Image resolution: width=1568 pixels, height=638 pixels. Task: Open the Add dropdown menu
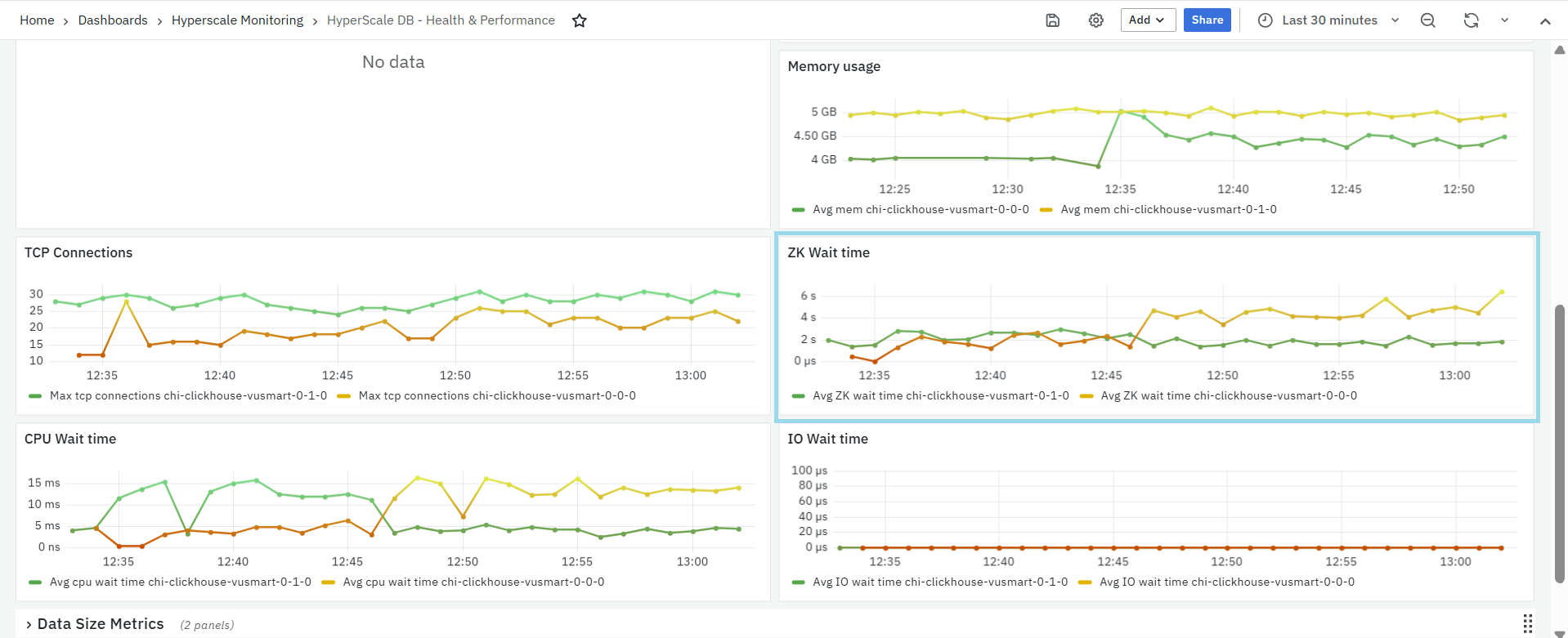1147,20
